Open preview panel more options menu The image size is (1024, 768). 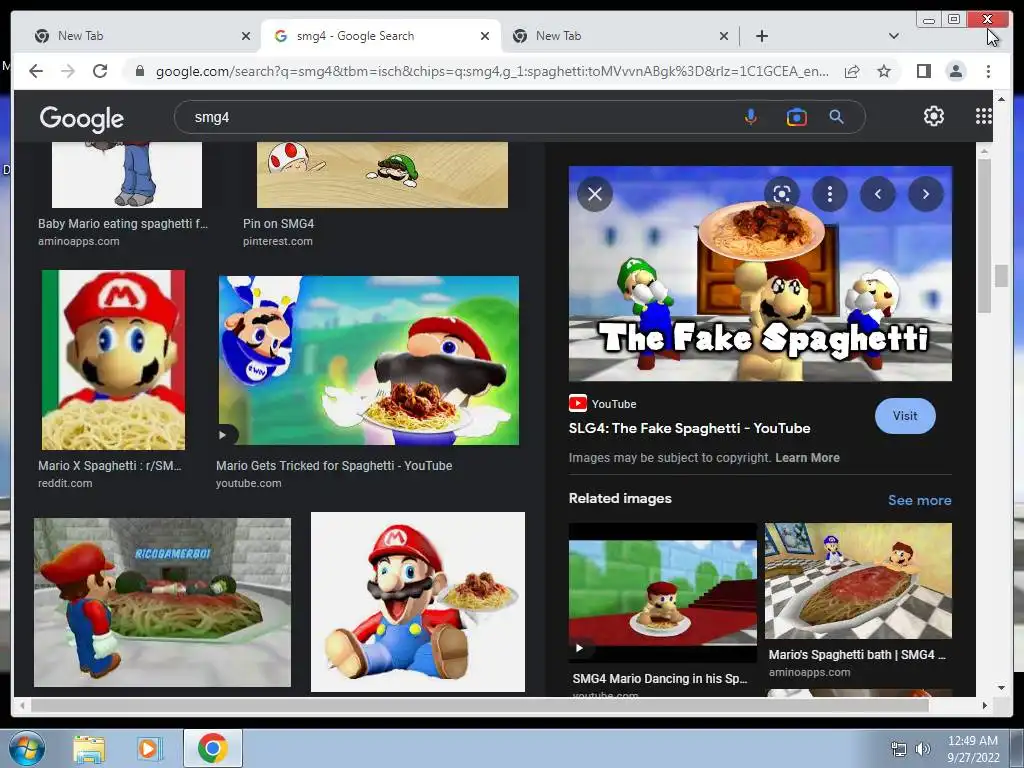(x=829, y=194)
